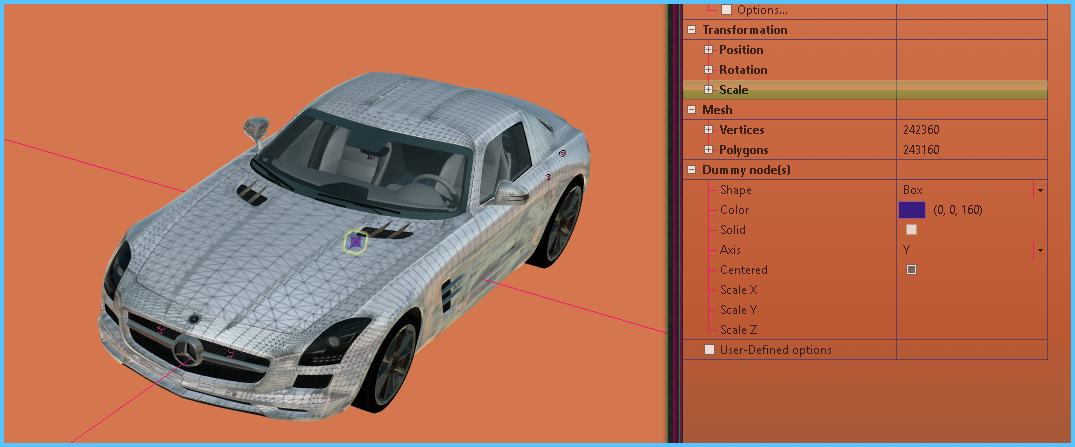Enable the Solid checkbox
The width and height of the screenshot is (1075, 447).
(911, 230)
